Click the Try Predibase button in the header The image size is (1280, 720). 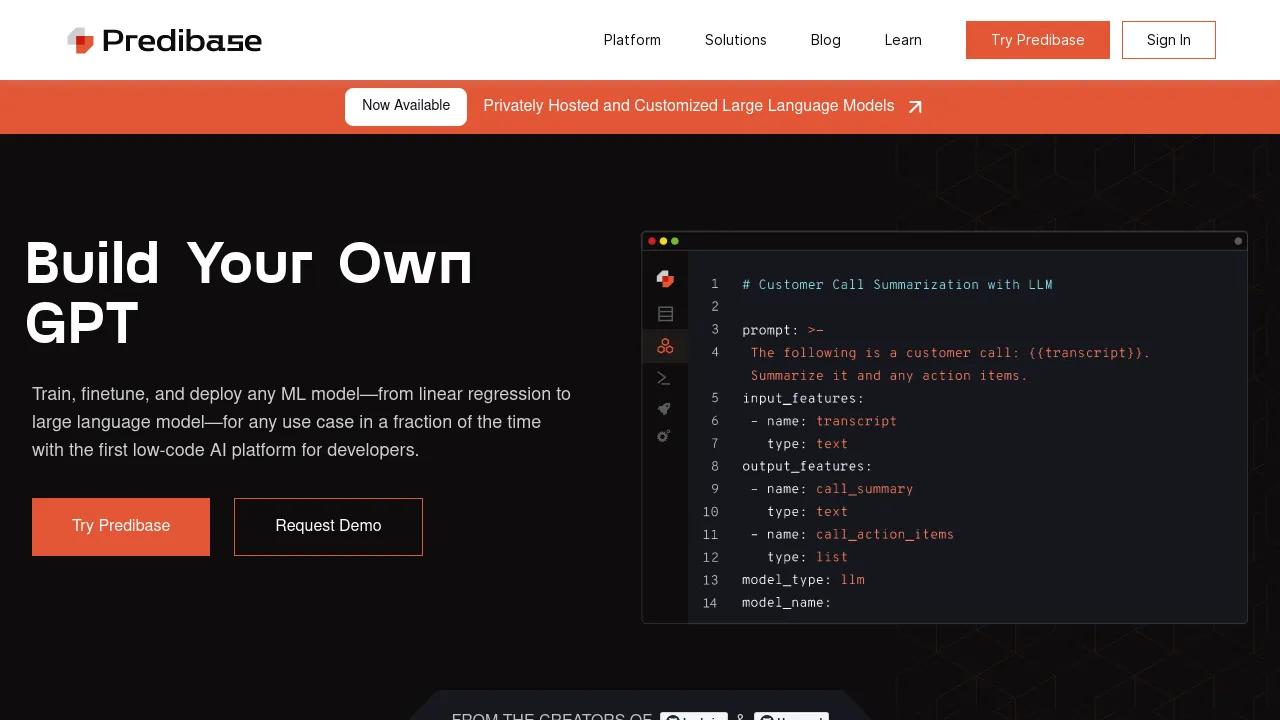[x=1038, y=40]
